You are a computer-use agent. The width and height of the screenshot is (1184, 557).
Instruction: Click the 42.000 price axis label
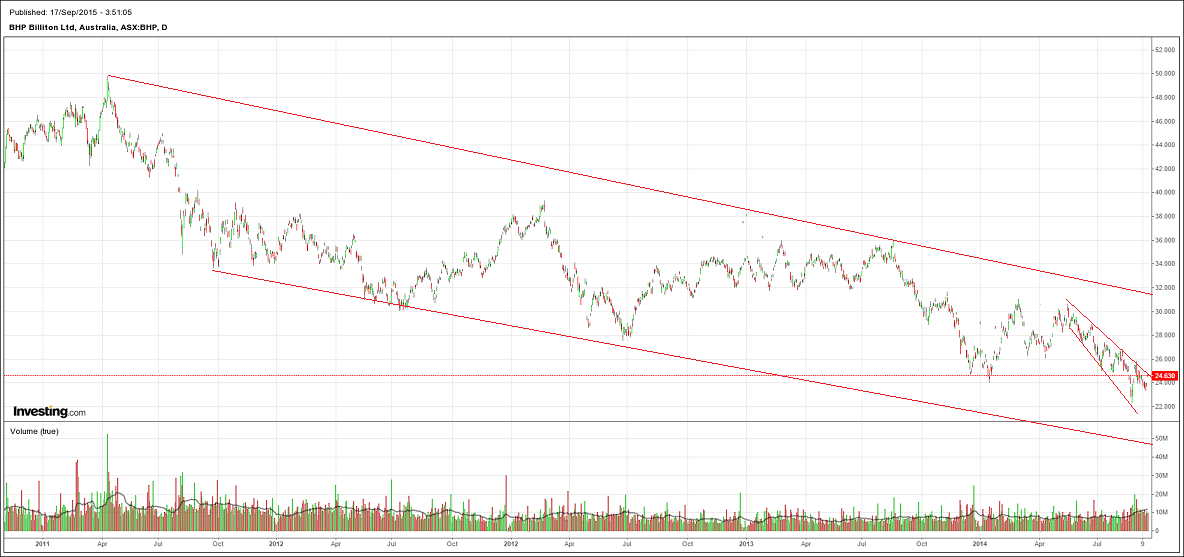1165,169
